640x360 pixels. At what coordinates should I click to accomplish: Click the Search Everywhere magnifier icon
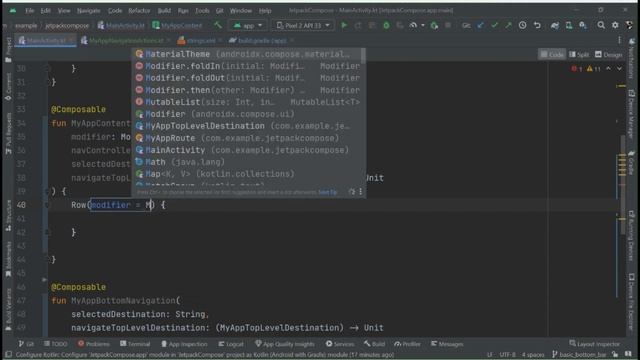point(601,25)
